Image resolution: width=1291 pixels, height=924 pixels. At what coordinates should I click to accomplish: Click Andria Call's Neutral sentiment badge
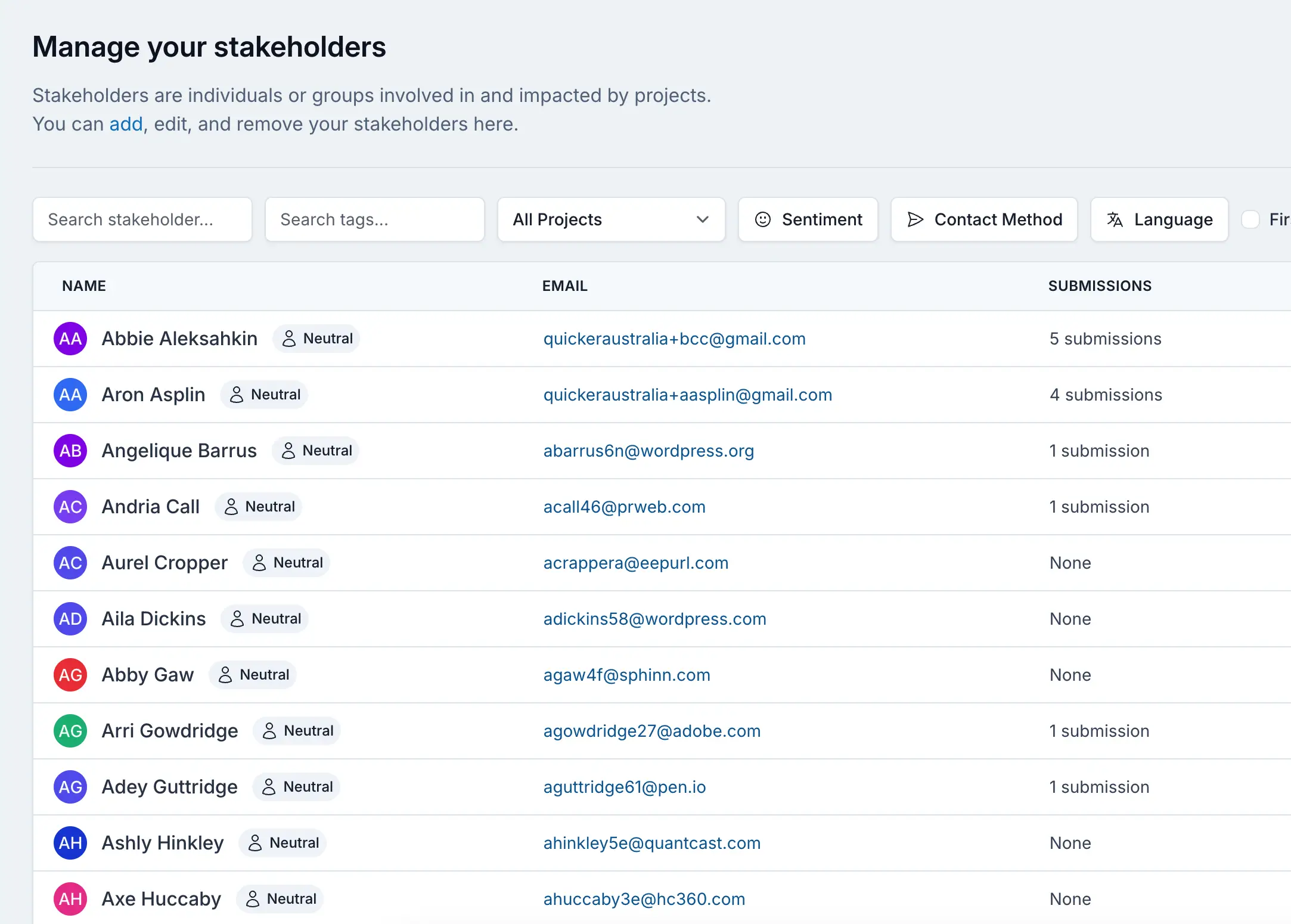[259, 507]
